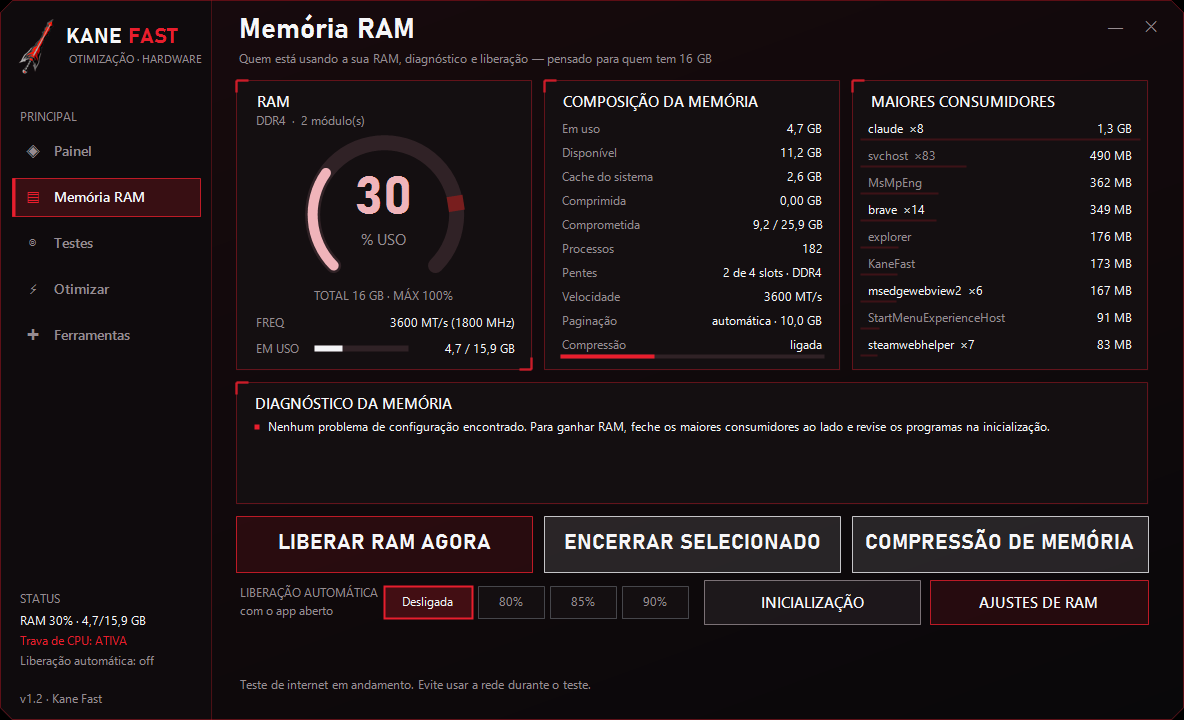Minimize the Kane Fast window
Image resolution: width=1184 pixels, height=720 pixels.
[x=1115, y=27]
